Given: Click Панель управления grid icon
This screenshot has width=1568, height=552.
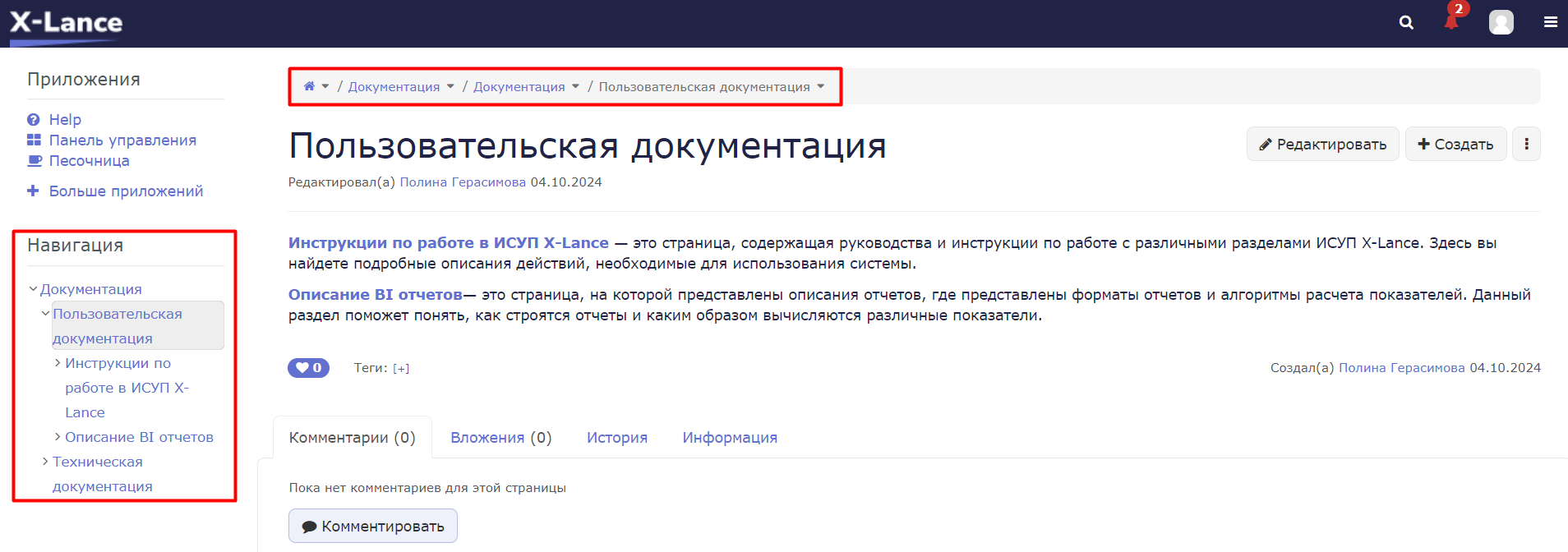Looking at the screenshot, I should click(34, 140).
